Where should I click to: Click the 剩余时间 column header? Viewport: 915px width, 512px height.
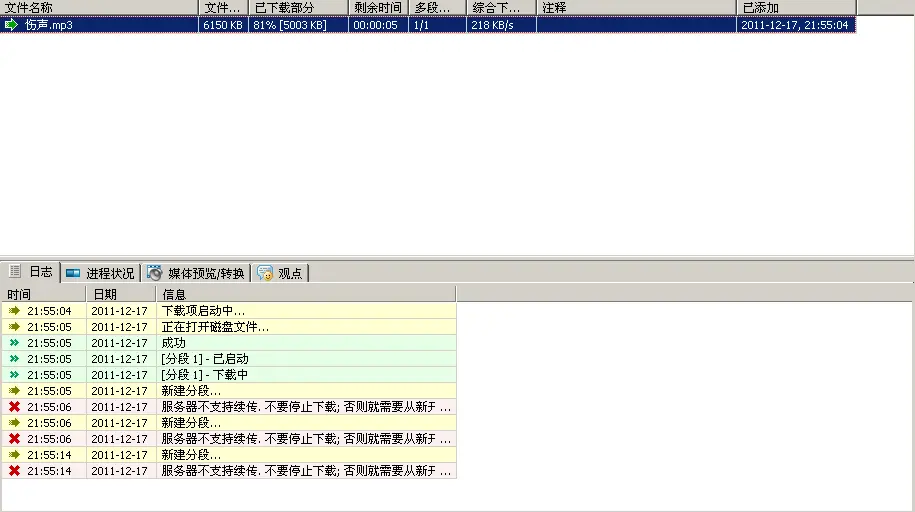tap(379, 8)
